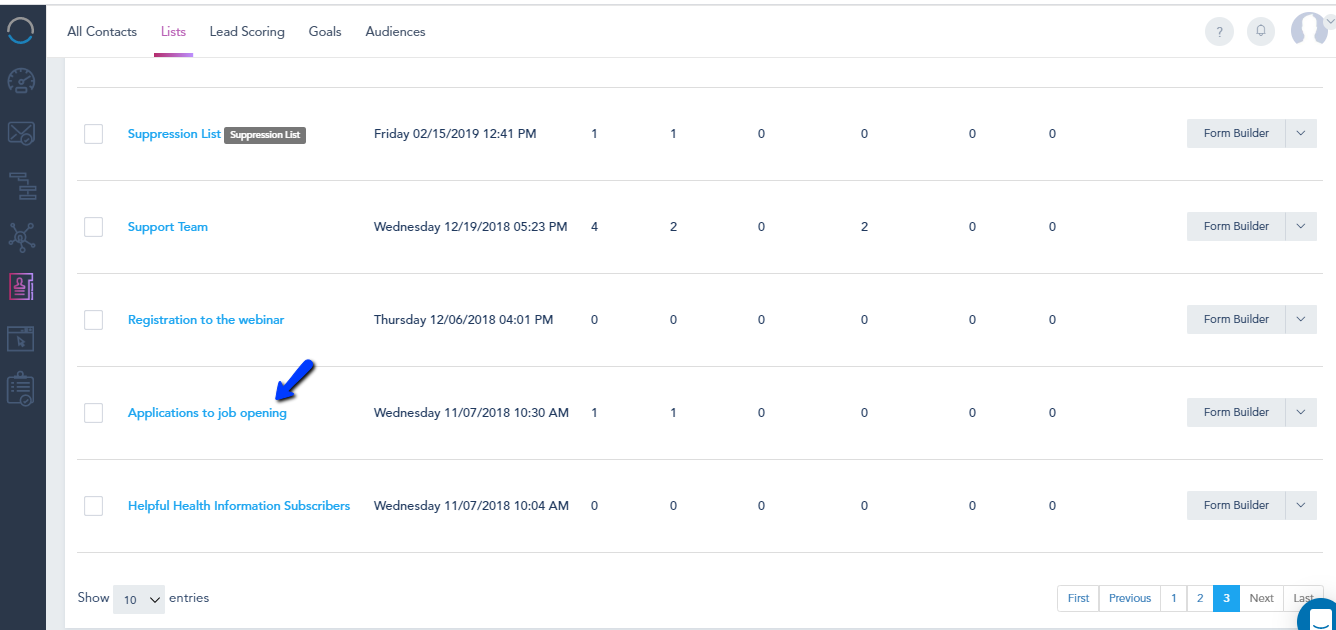Go to the Audiences tab
1336x630 pixels.
[395, 32]
